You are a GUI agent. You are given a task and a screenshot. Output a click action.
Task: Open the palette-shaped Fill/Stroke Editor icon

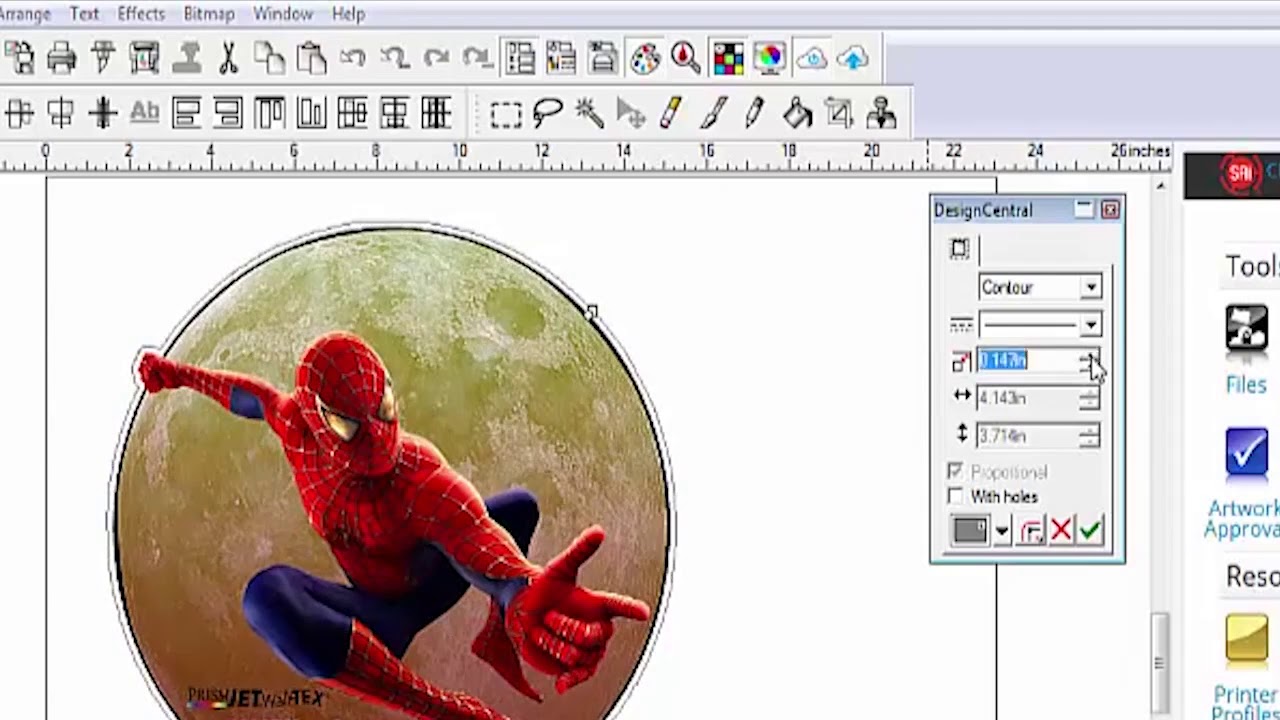point(645,58)
